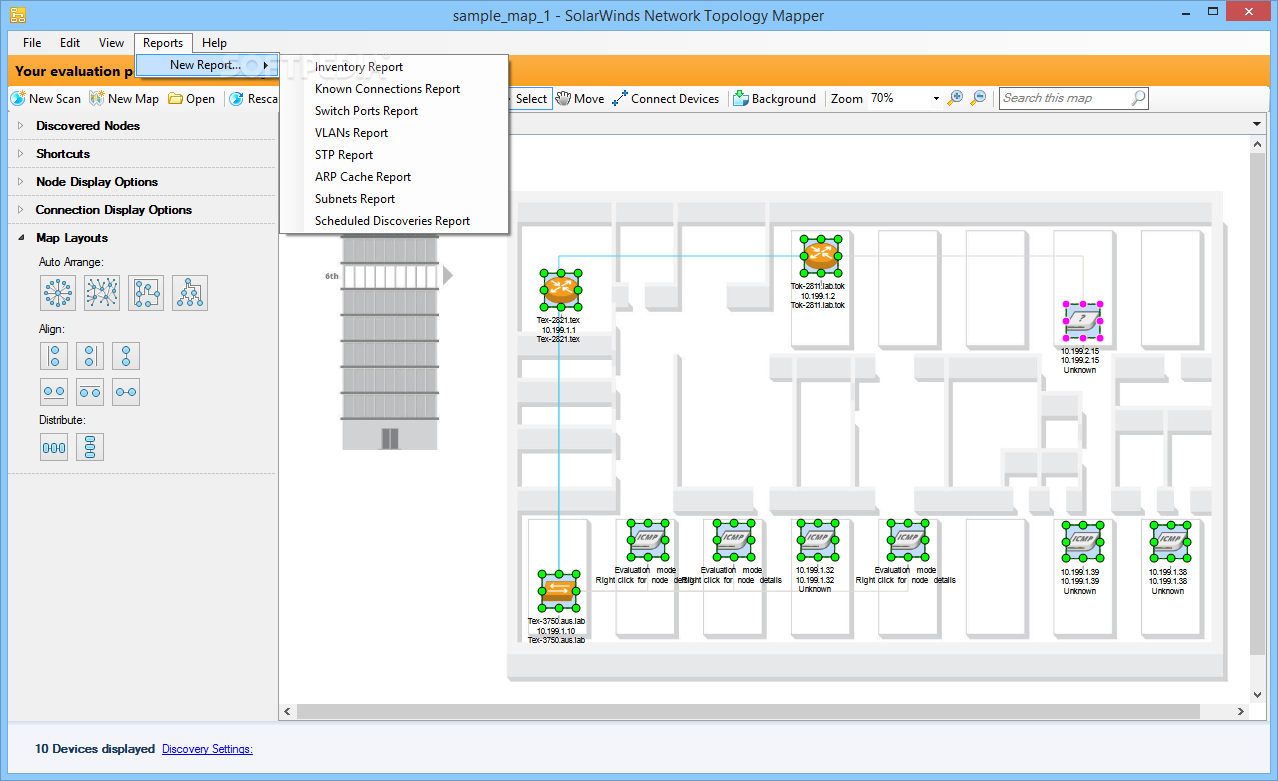Click the zoom out magnifier icon
This screenshot has height=781, width=1278.
[x=979, y=98]
